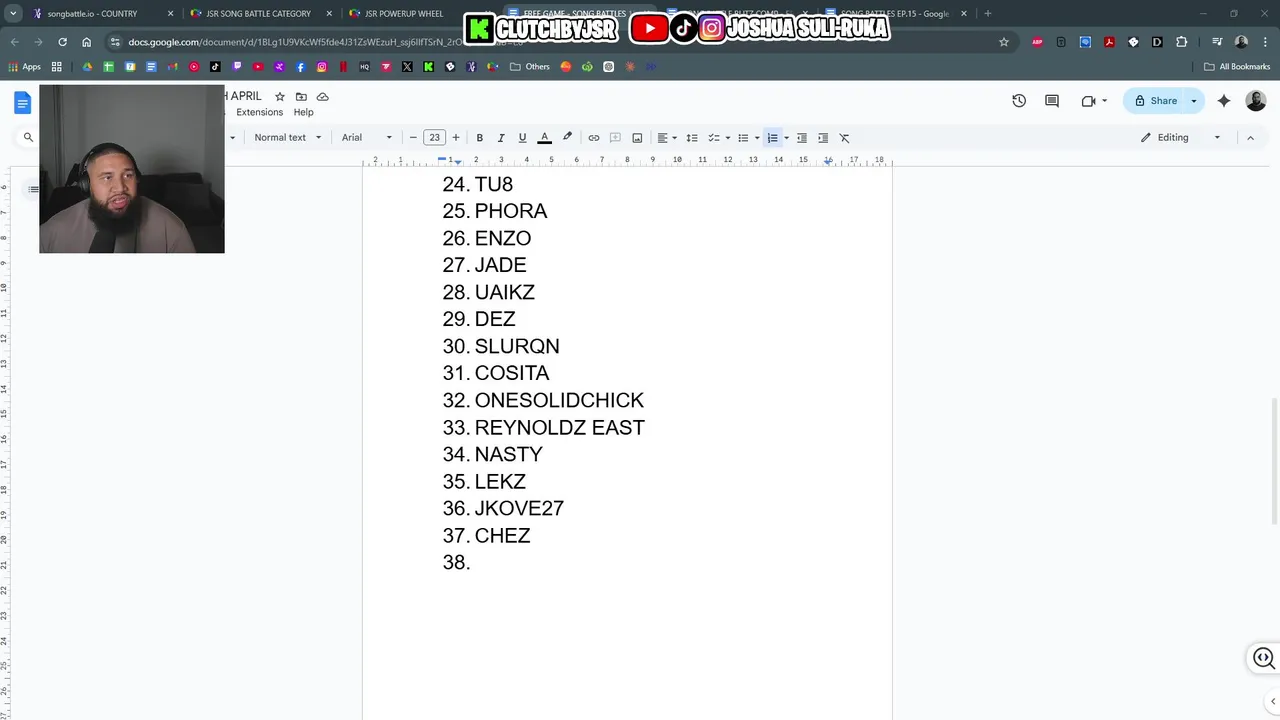
Task: Click the Apps bookmarks shortcut
Action: click(x=24, y=67)
